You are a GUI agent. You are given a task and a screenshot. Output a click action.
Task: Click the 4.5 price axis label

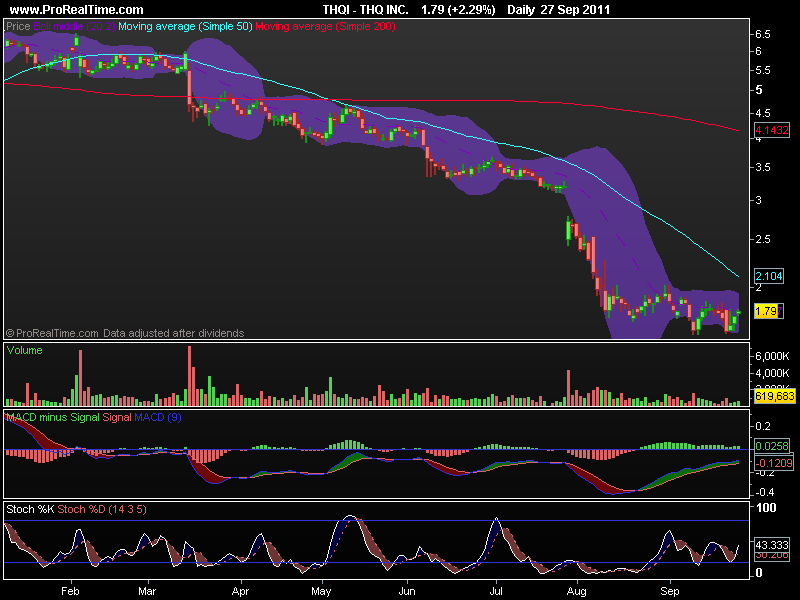(763, 113)
